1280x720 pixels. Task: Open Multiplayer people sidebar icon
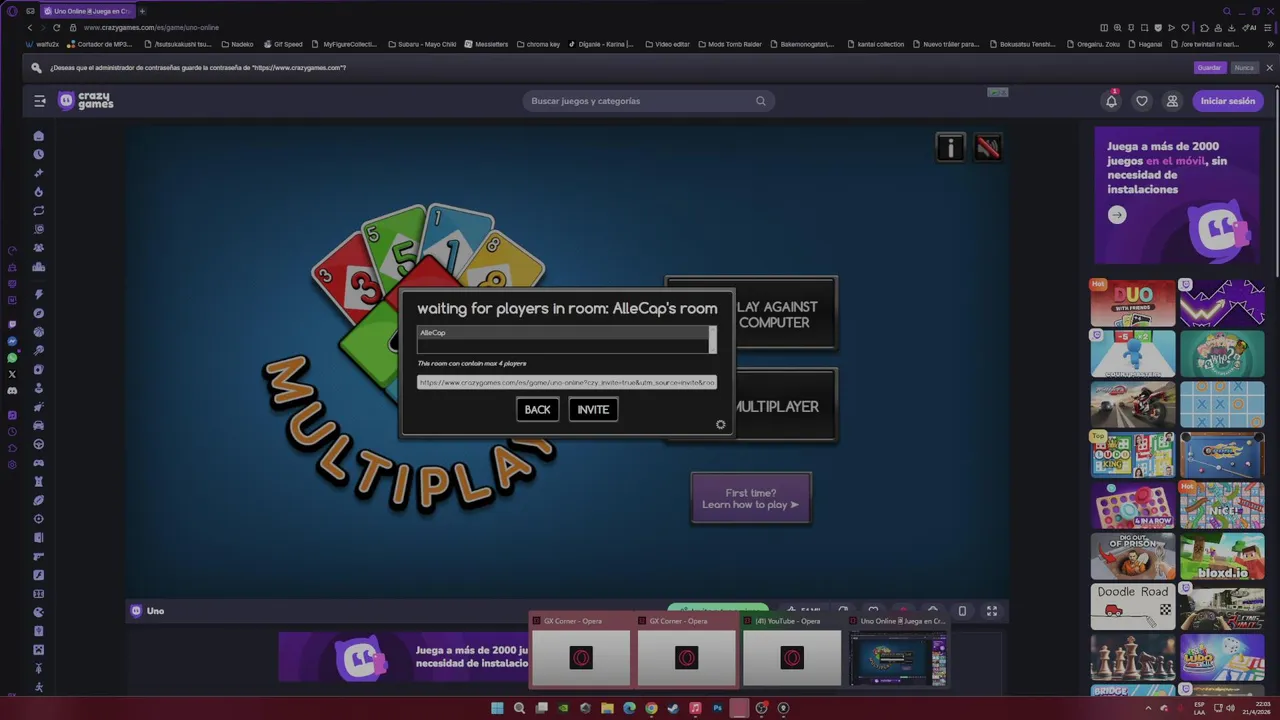click(39, 248)
